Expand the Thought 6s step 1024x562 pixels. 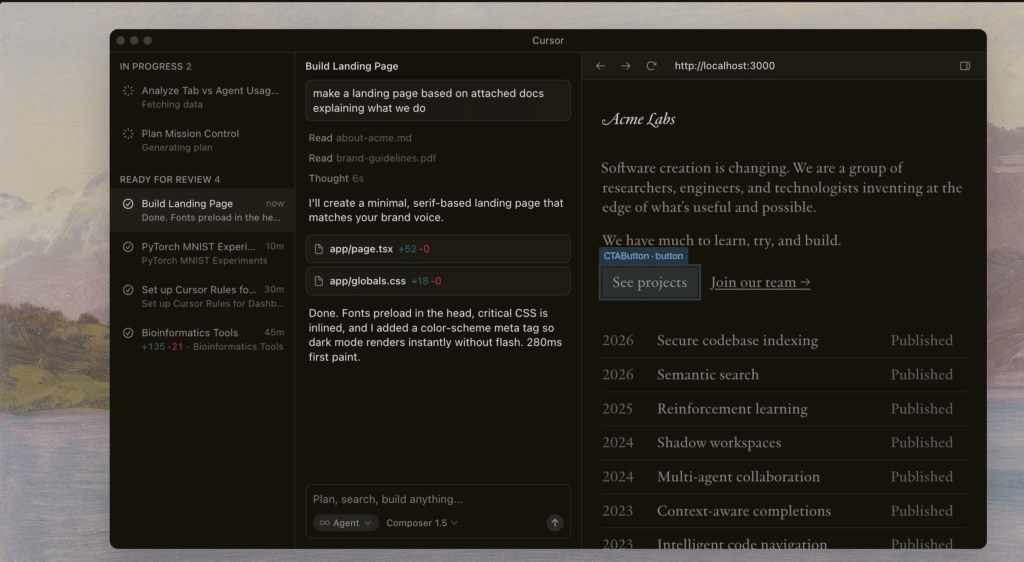(x=336, y=178)
